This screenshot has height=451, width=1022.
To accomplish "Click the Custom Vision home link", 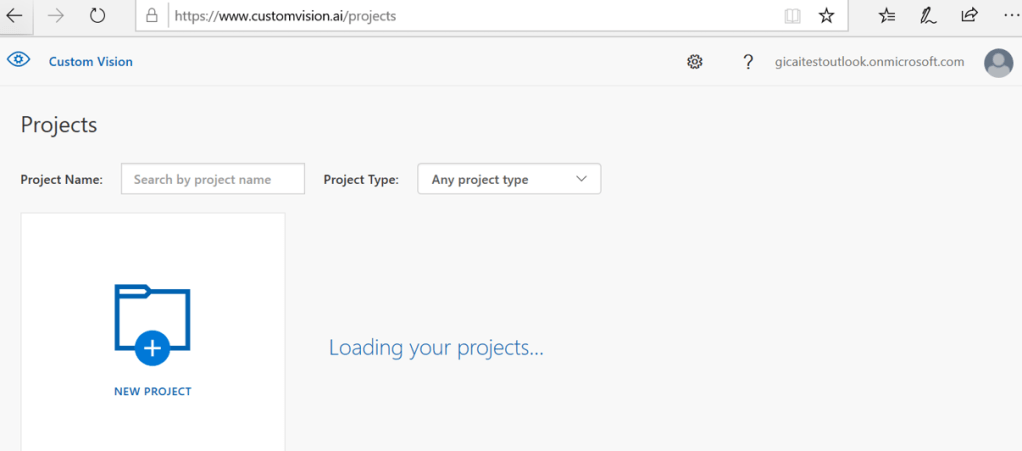I will tap(91, 62).
